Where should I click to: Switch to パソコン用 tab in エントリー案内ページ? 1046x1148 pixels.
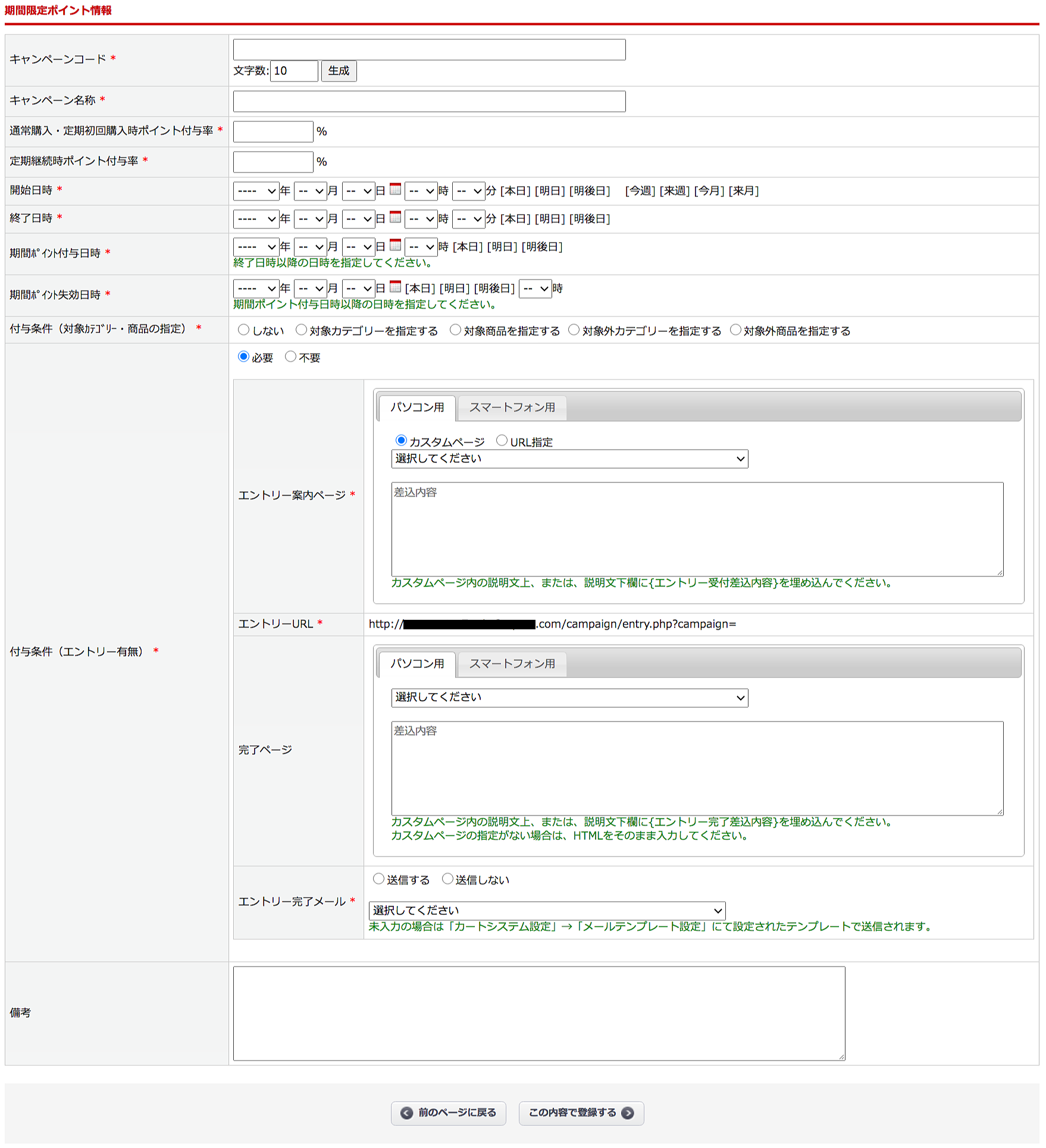pyautogui.click(x=417, y=407)
